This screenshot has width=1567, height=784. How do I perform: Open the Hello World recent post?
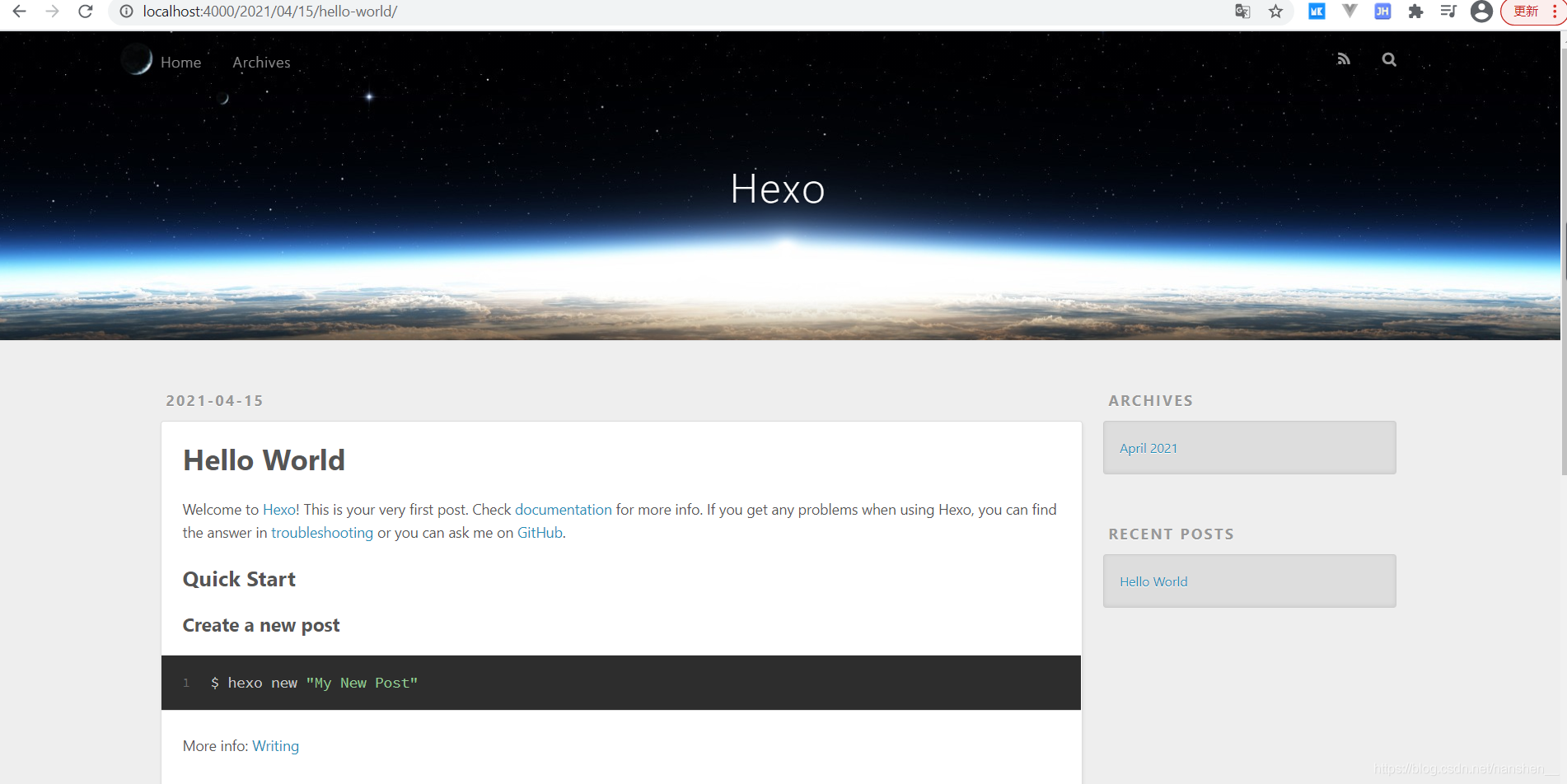(1153, 581)
